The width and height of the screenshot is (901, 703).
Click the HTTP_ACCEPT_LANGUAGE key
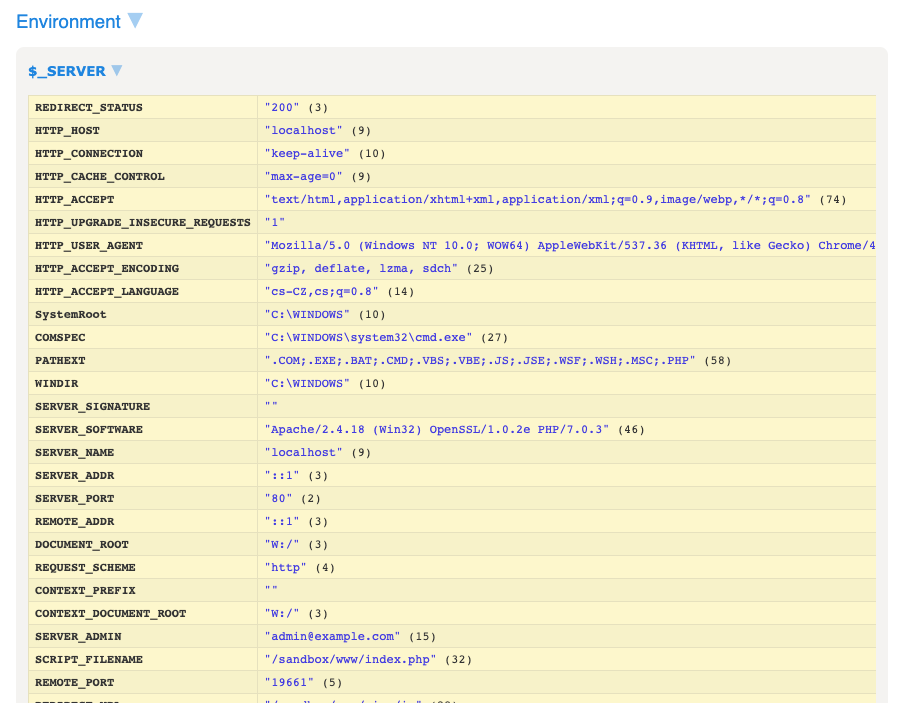click(x=106, y=291)
